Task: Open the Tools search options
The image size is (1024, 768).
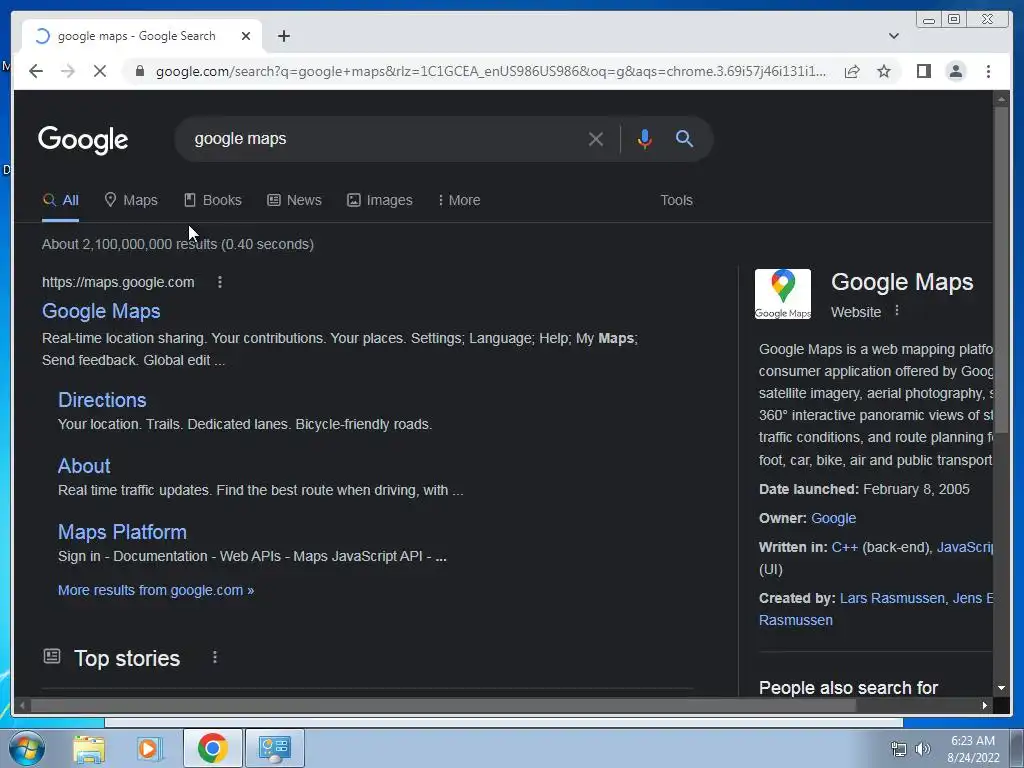Action: tap(676, 200)
